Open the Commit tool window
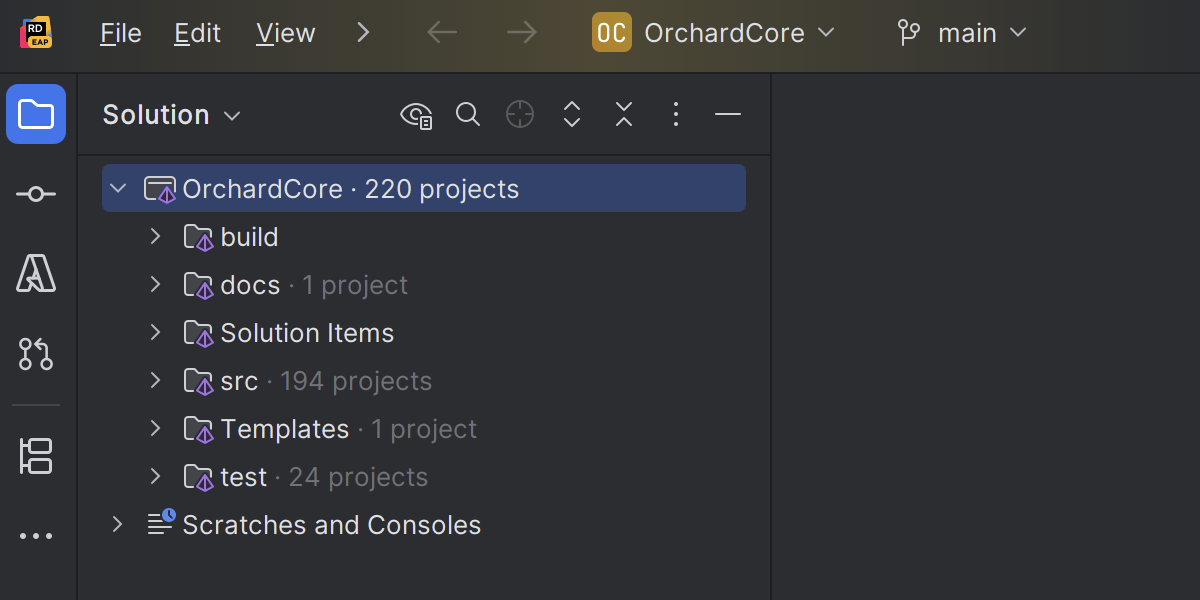Screen dimensions: 1200x600 coord(36,194)
